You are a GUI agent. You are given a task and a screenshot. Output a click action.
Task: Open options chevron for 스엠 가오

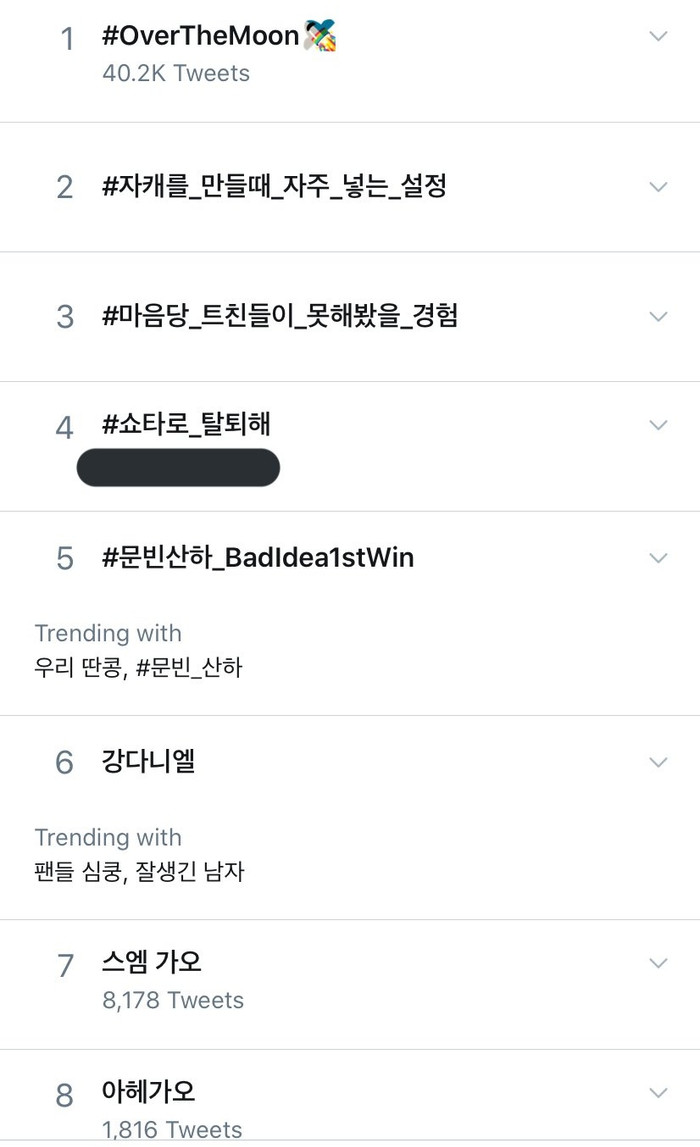[657, 963]
